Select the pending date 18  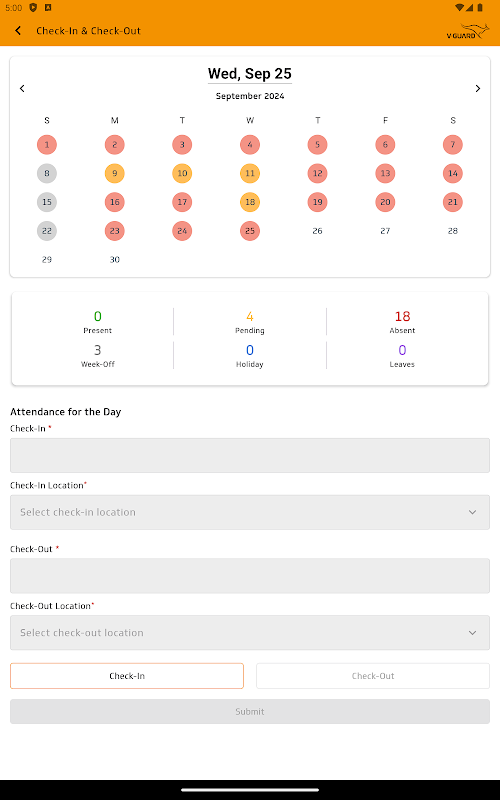[x=250, y=202]
